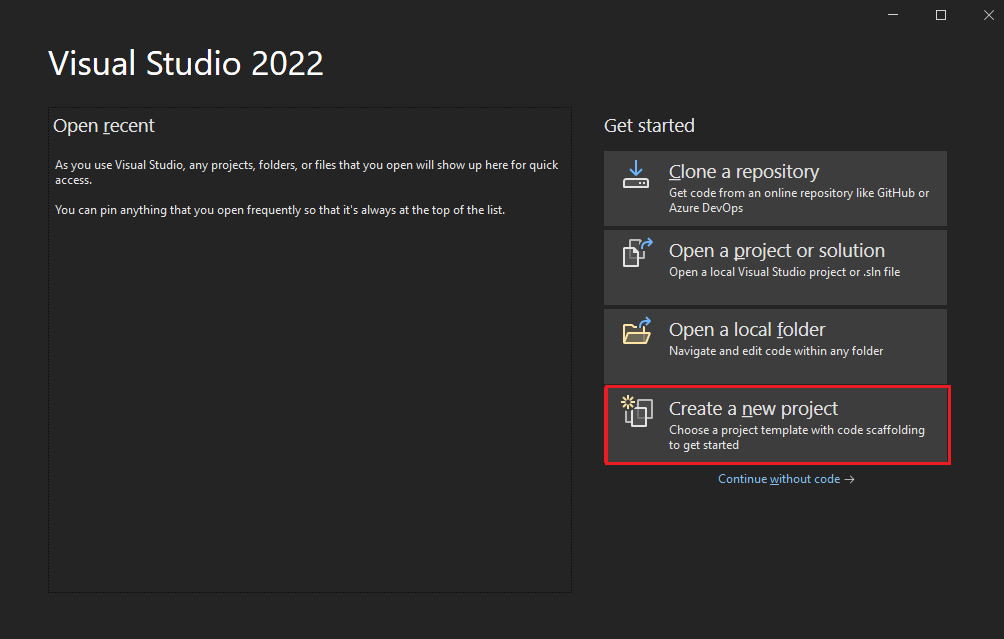
Task: Click the Open a local folder icon
Action: [x=637, y=331]
